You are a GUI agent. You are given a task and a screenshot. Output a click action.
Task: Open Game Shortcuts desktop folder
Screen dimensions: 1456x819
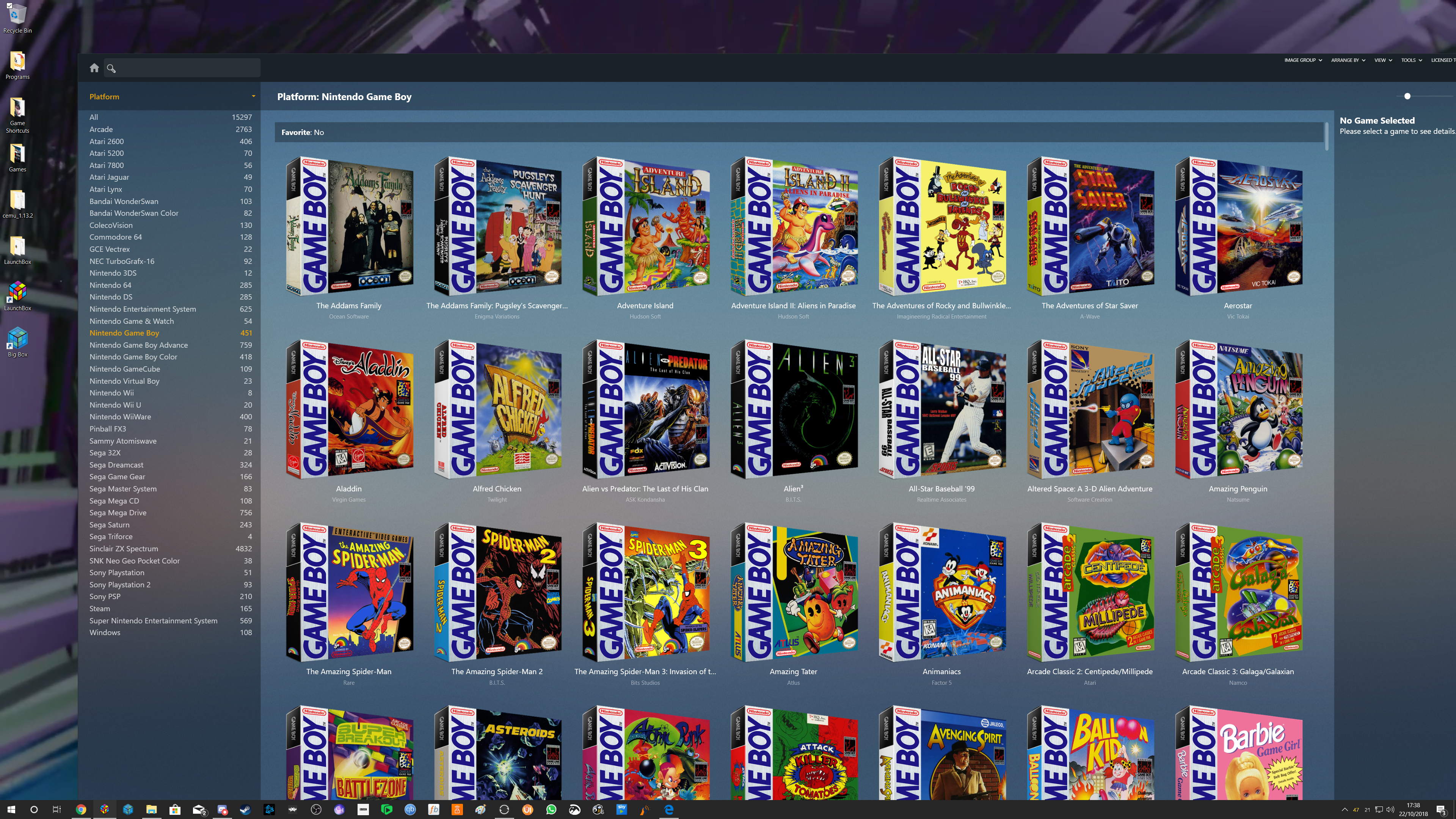(x=17, y=115)
